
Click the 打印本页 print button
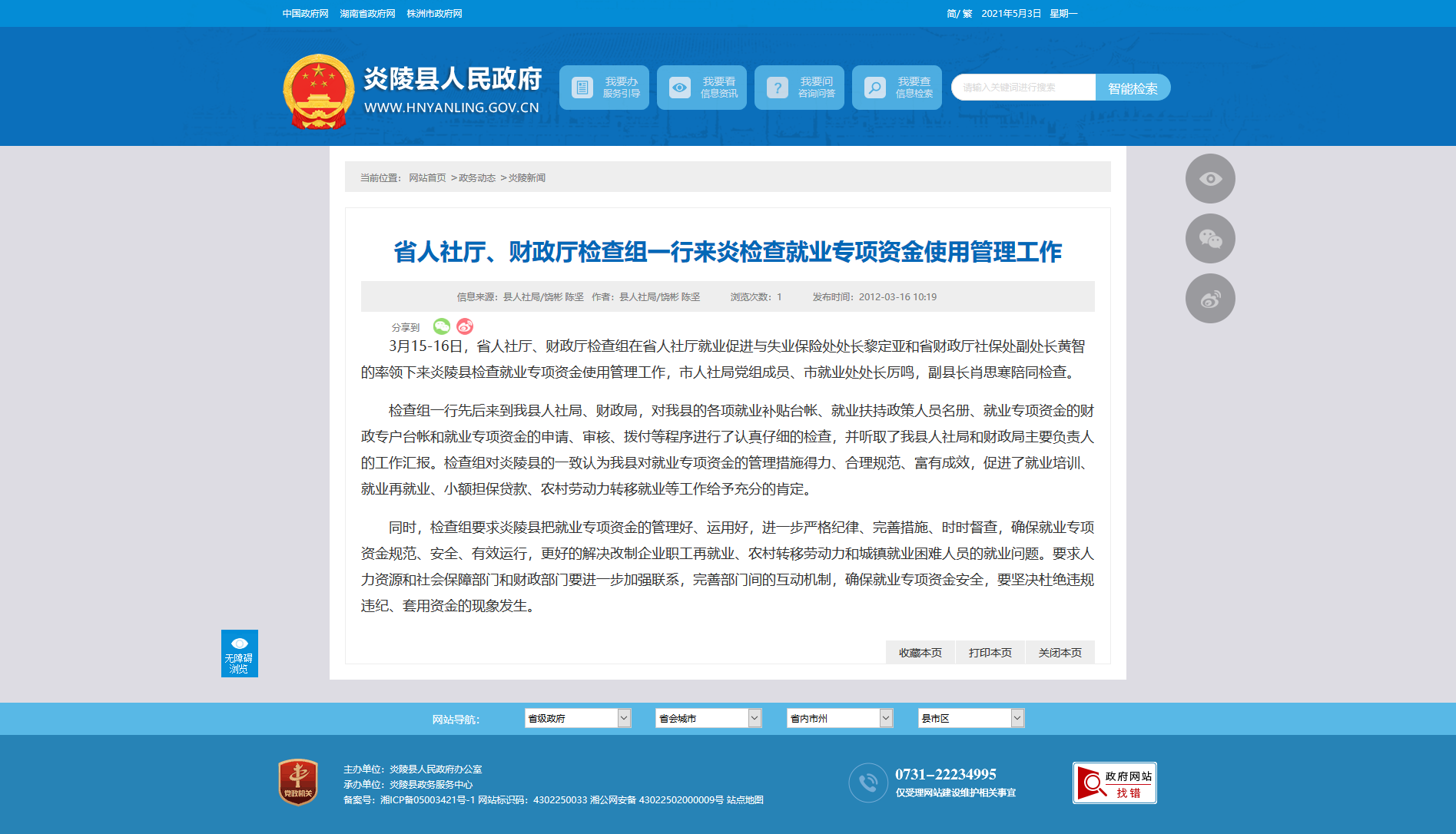click(990, 653)
